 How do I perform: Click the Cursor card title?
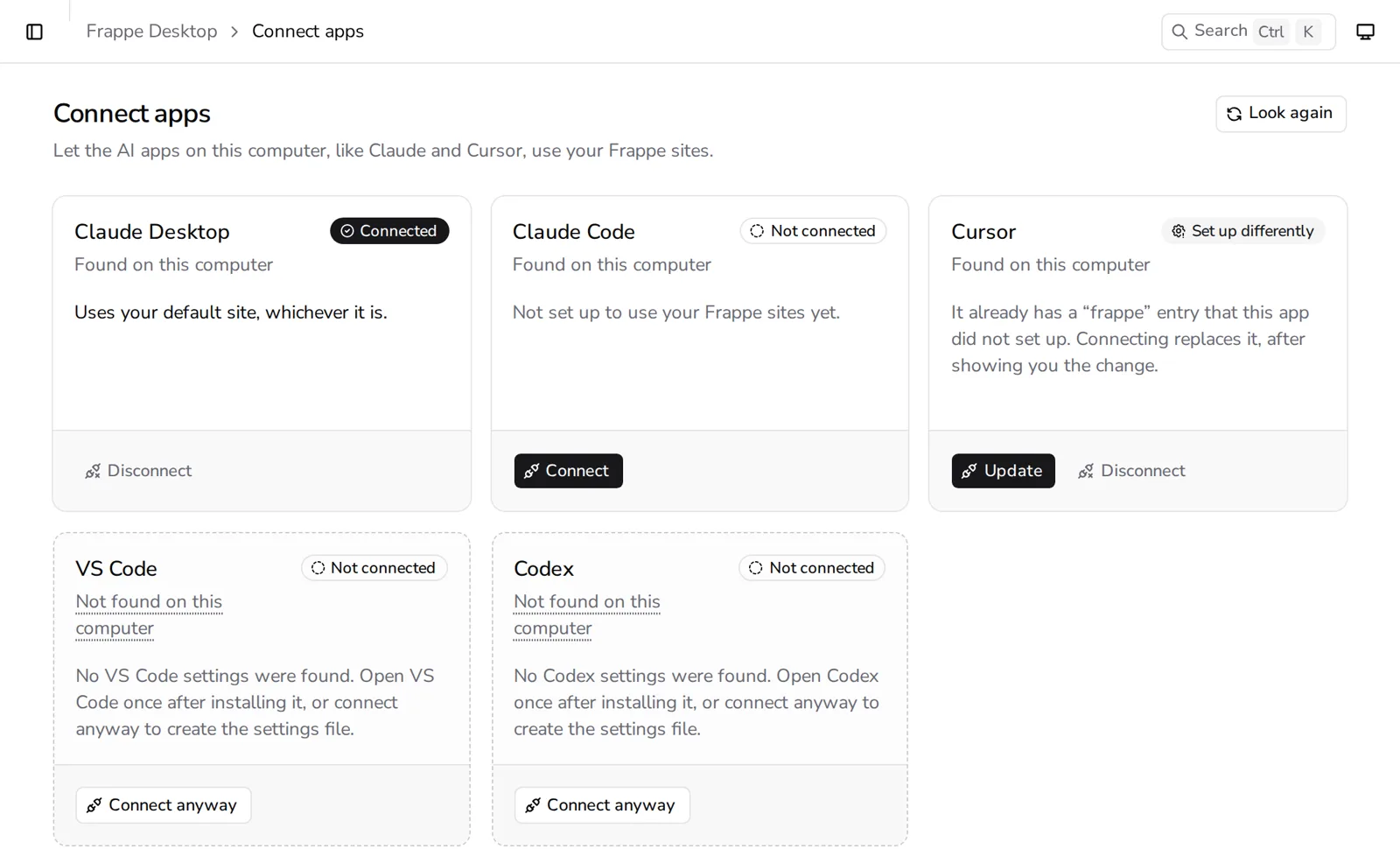(x=983, y=232)
